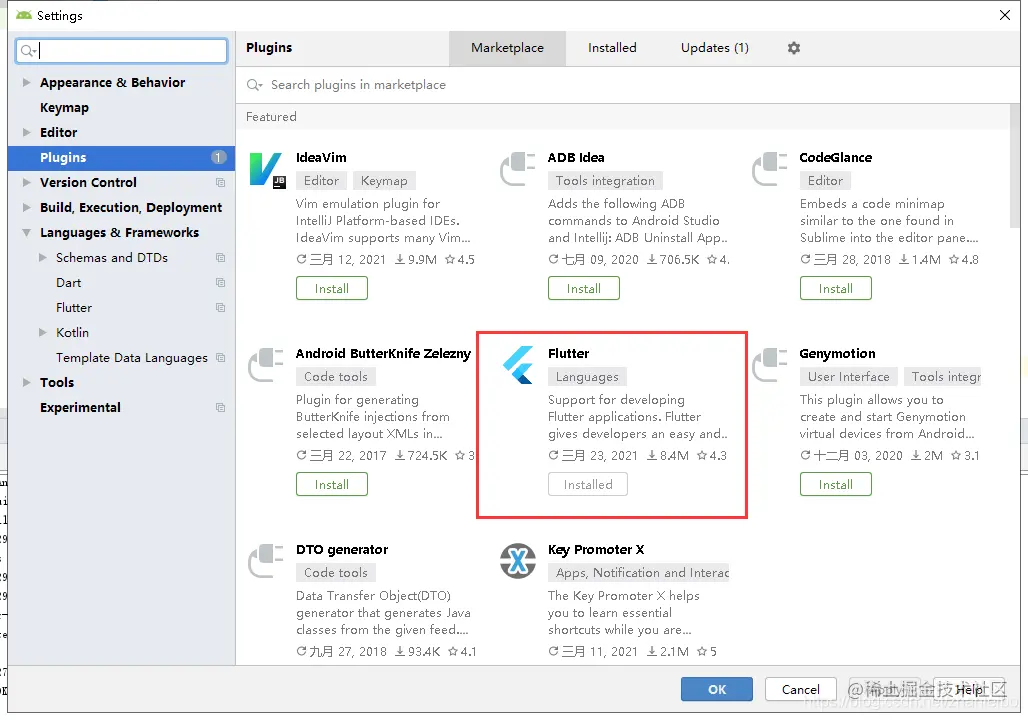Click the ADB Idea plugin icon
The width and height of the screenshot is (1028, 720).
pyautogui.click(x=518, y=169)
